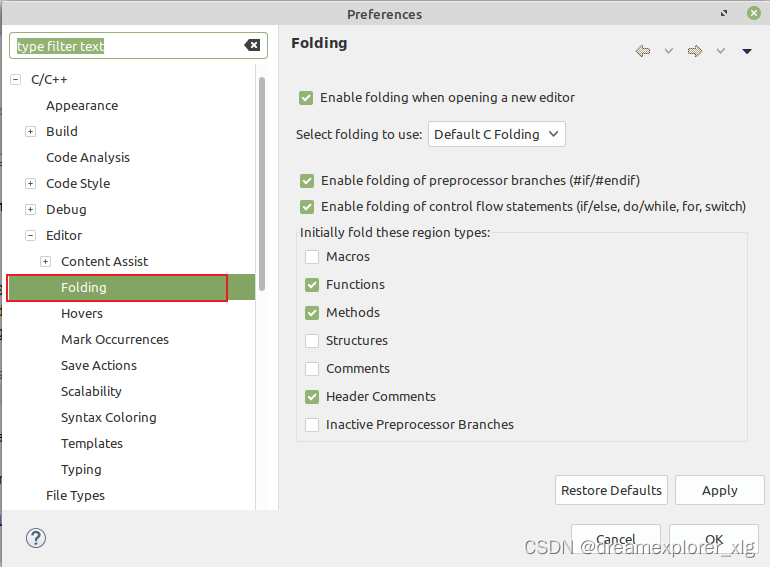Open the back history dropdown arrow
Image resolution: width=770 pixels, height=567 pixels.
(x=669, y=51)
